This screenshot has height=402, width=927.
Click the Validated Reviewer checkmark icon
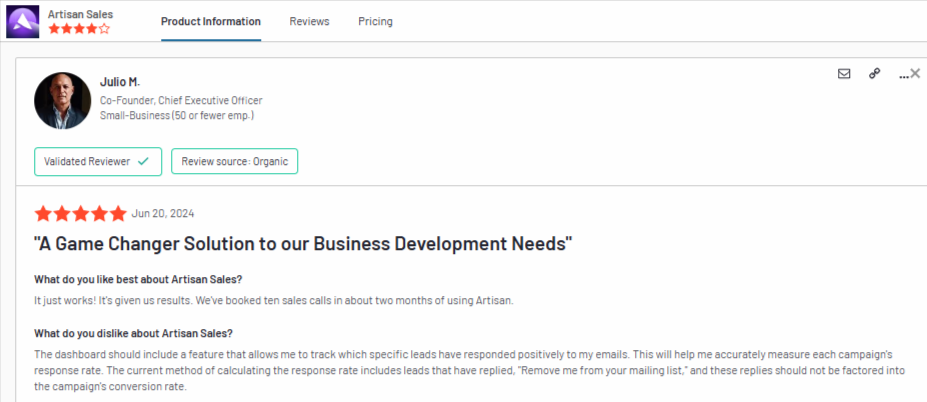click(x=143, y=161)
